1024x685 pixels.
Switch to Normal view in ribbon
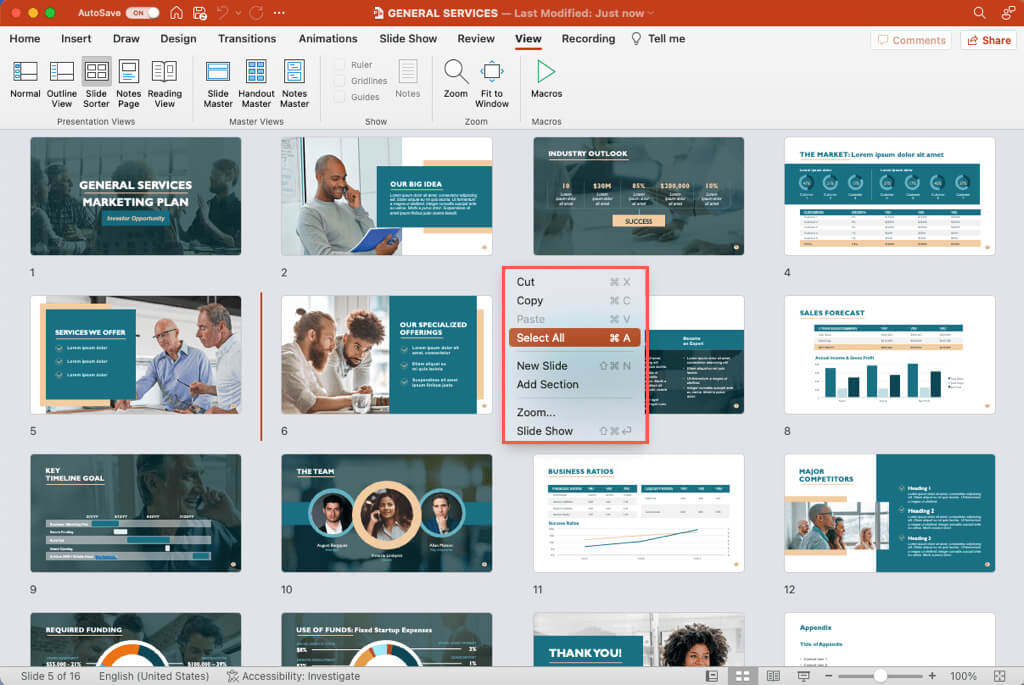[x=25, y=79]
